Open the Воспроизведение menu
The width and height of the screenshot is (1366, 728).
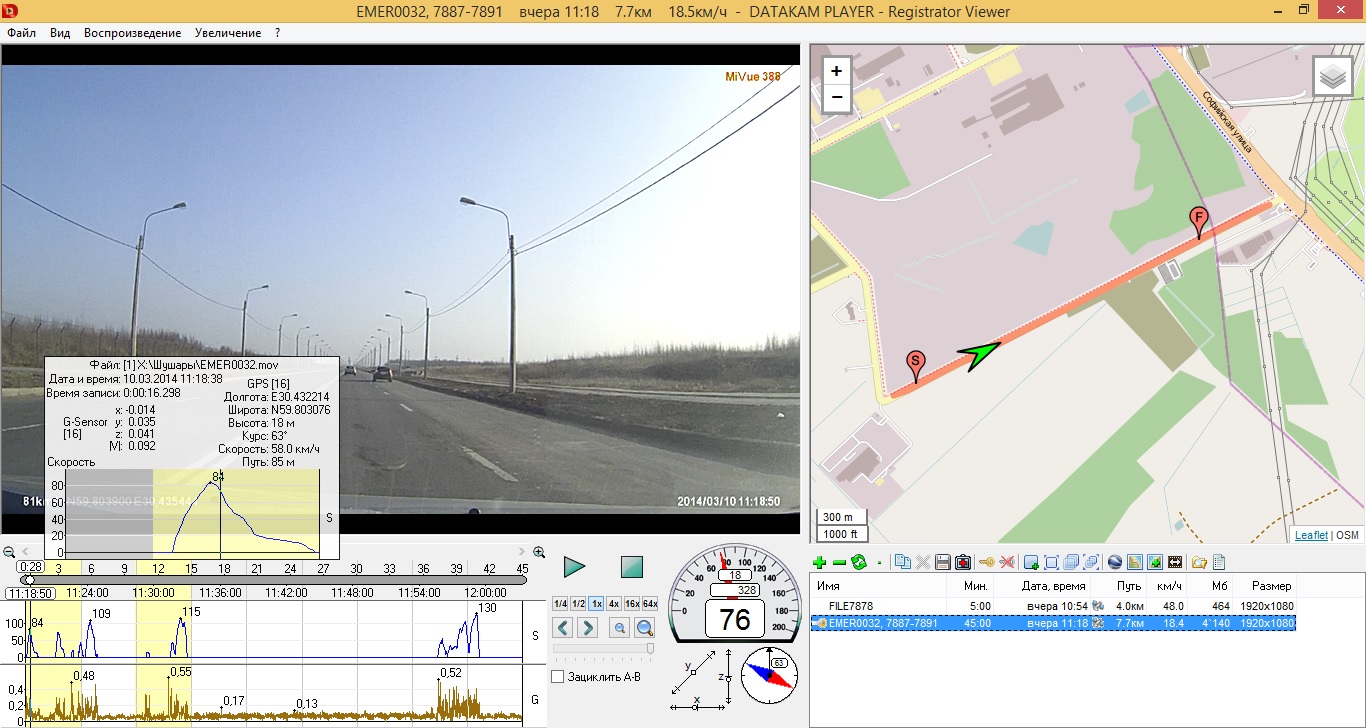(133, 33)
